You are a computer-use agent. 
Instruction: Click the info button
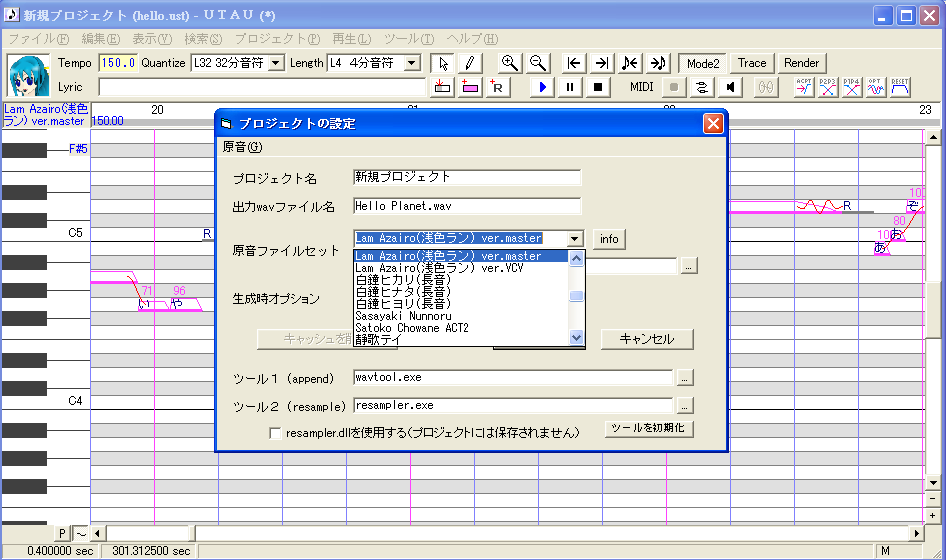coord(609,239)
